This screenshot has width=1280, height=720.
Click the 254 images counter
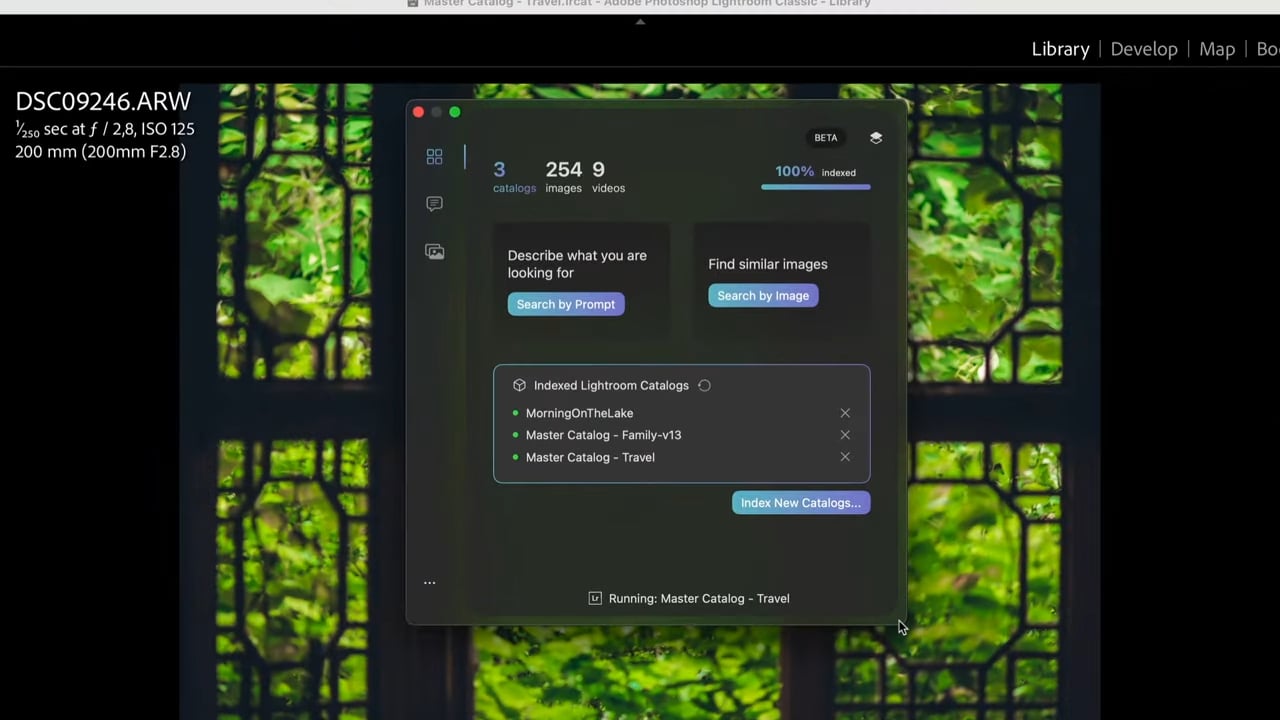[563, 177]
